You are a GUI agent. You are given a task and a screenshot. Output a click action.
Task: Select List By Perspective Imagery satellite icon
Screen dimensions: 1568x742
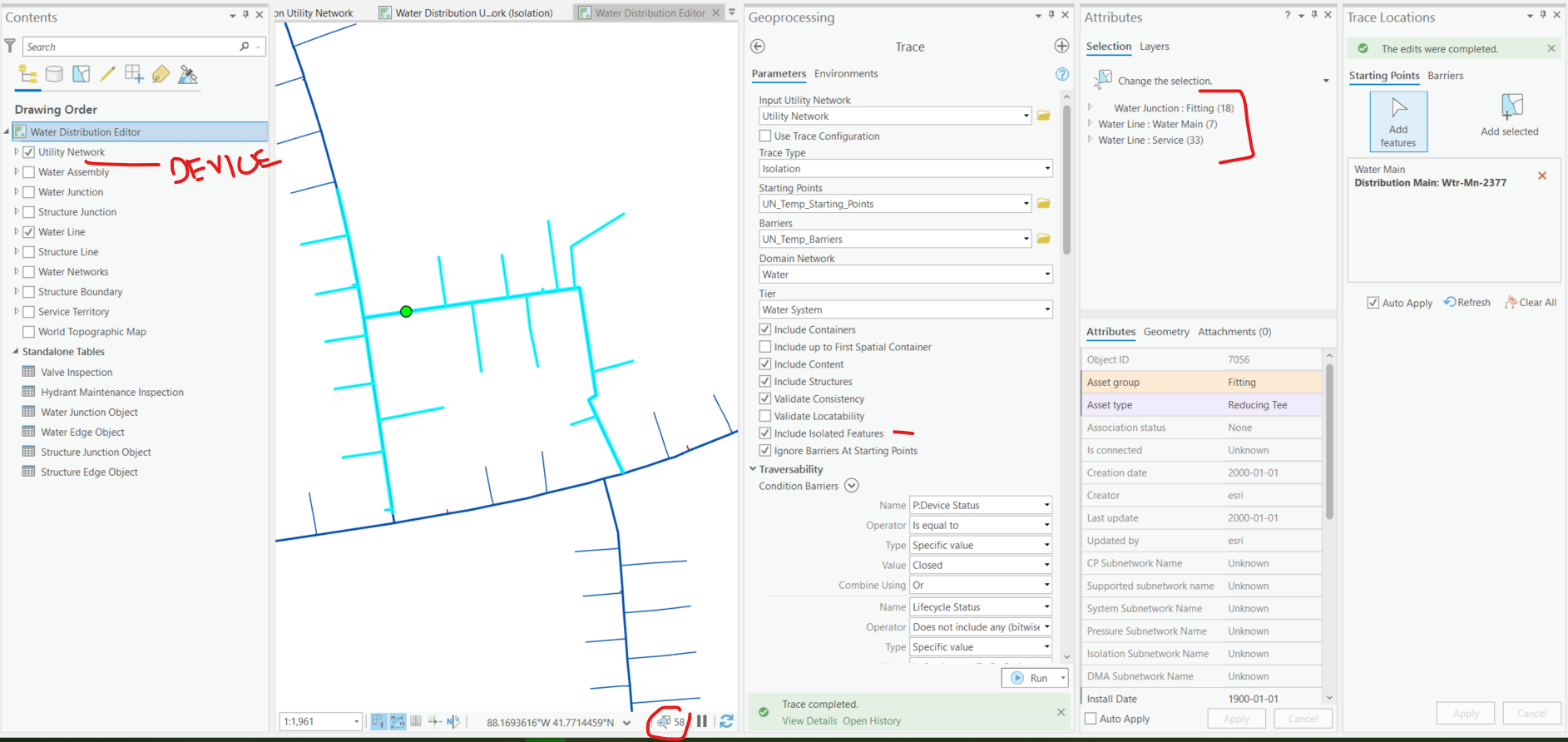pos(188,74)
